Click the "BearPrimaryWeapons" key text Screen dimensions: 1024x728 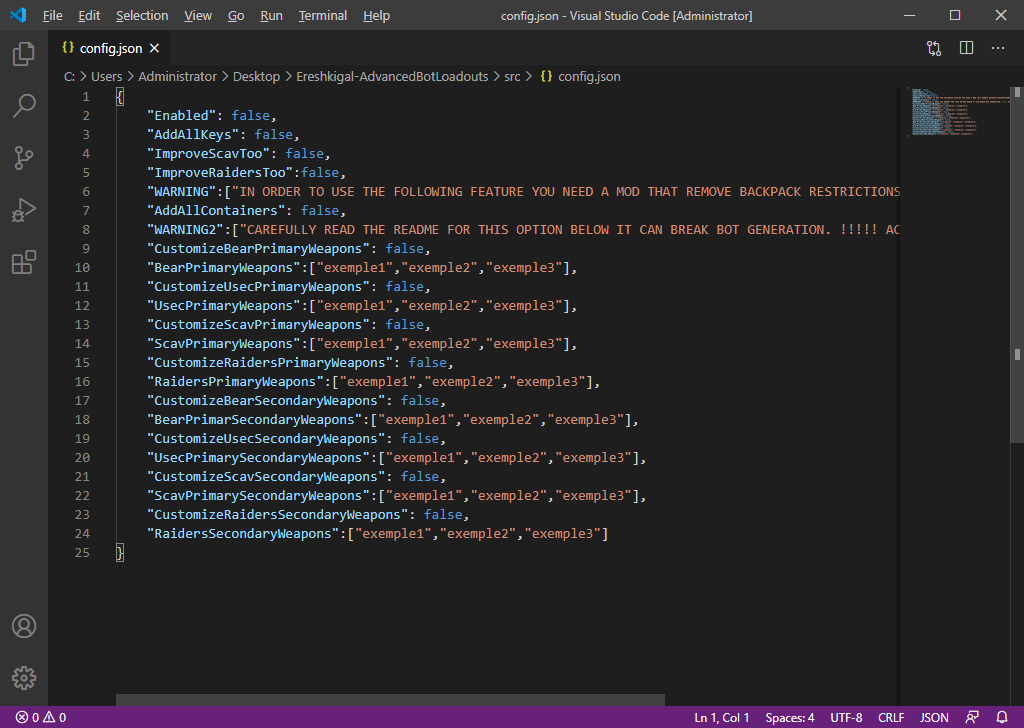point(224,267)
